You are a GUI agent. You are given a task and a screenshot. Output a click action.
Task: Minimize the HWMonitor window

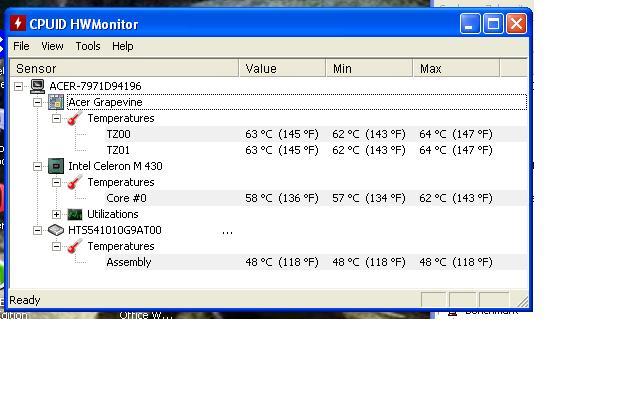pos(470,23)
